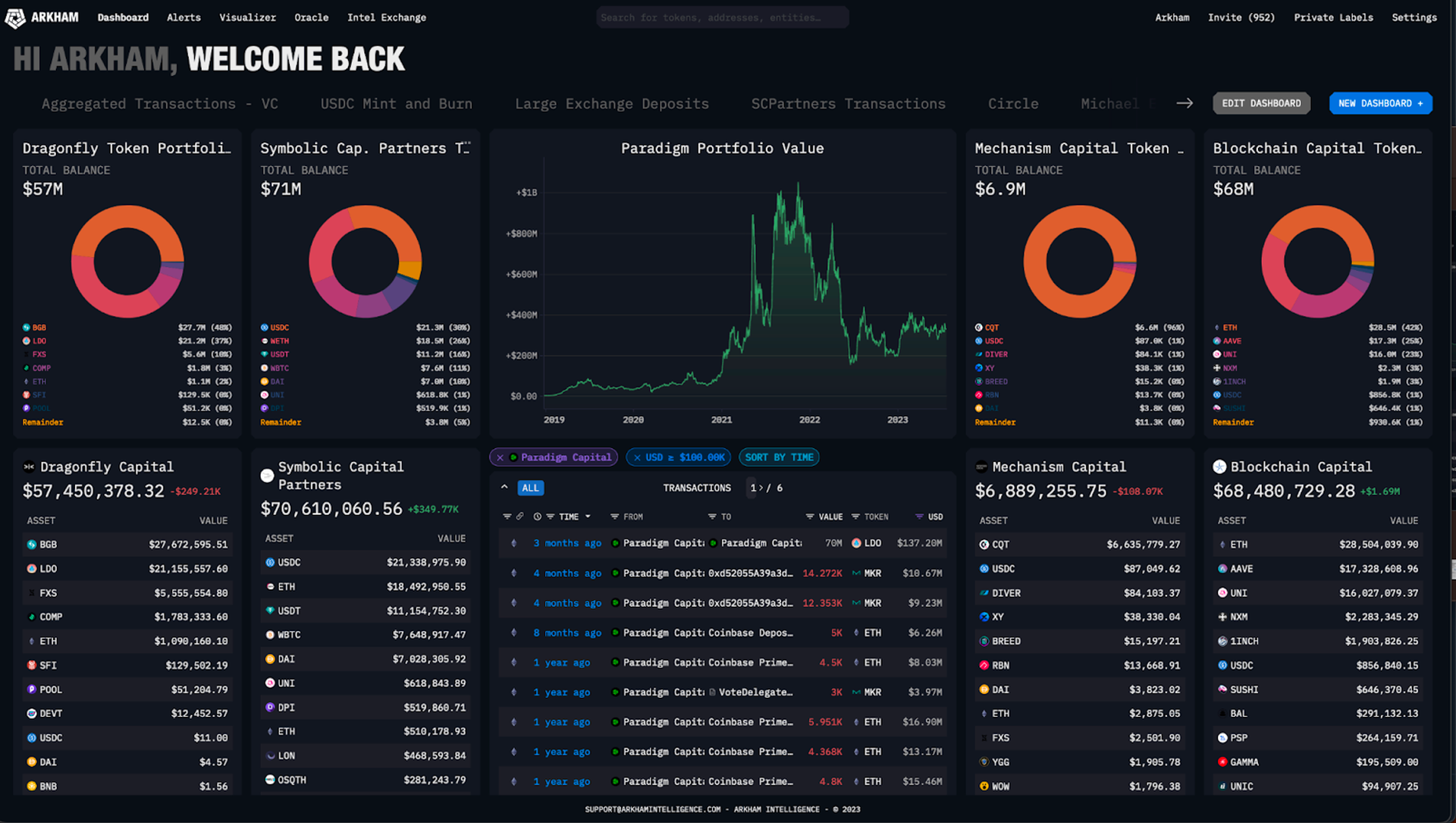This screenshot has height=823, width=1456.
Task: Open the TO column filter icon
Action: pyautogui.click(x=712, y=517)
